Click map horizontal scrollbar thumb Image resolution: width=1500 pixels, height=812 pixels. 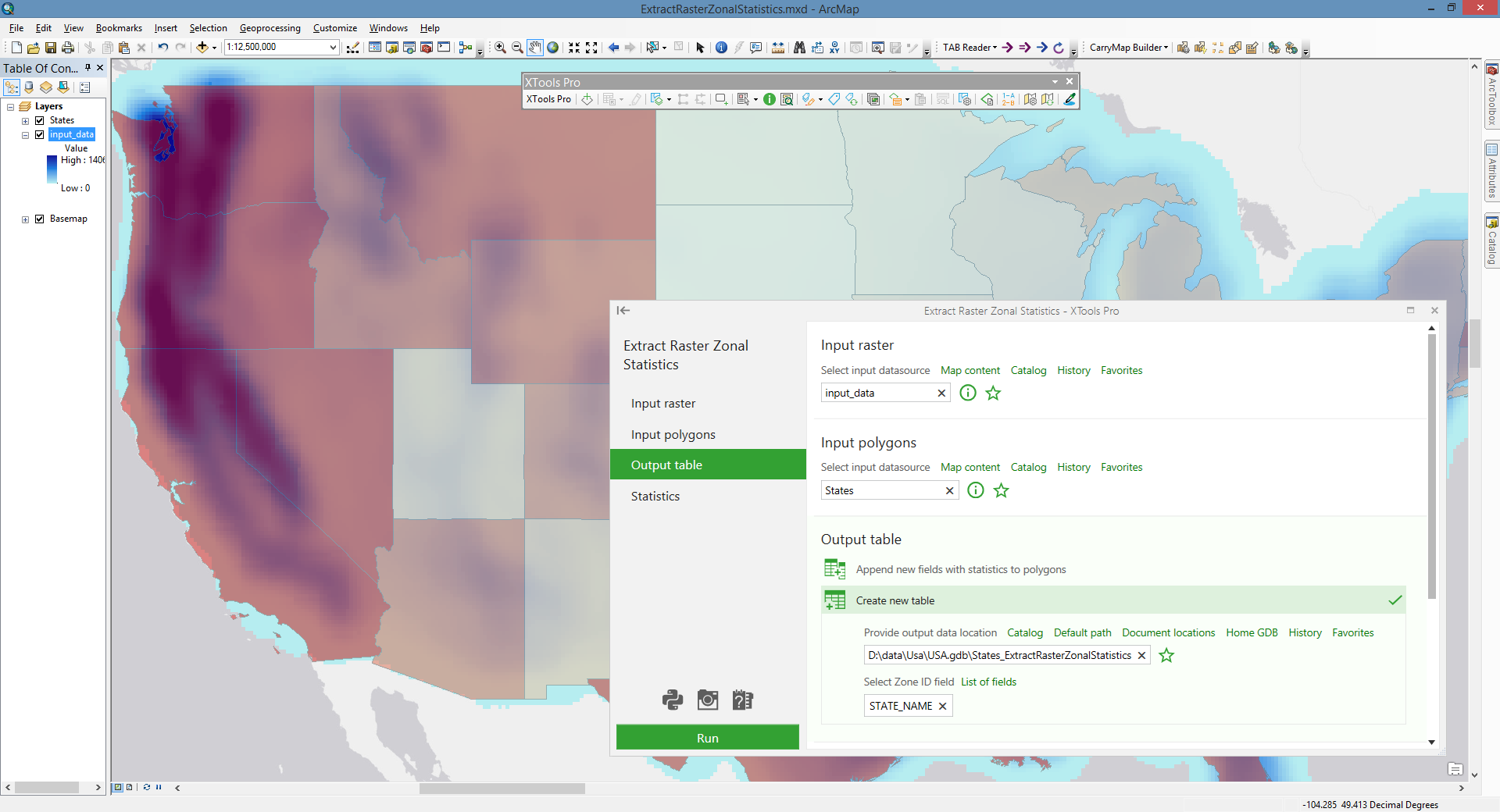(x=502, y=789)
